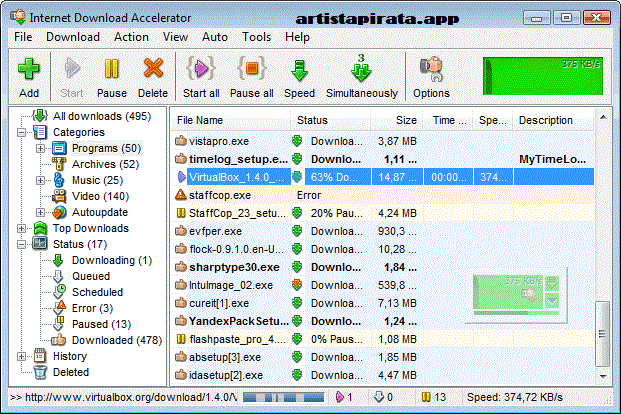Sort by Size column header
Screen dimensions: 621x414
click(x=396, y=120)
